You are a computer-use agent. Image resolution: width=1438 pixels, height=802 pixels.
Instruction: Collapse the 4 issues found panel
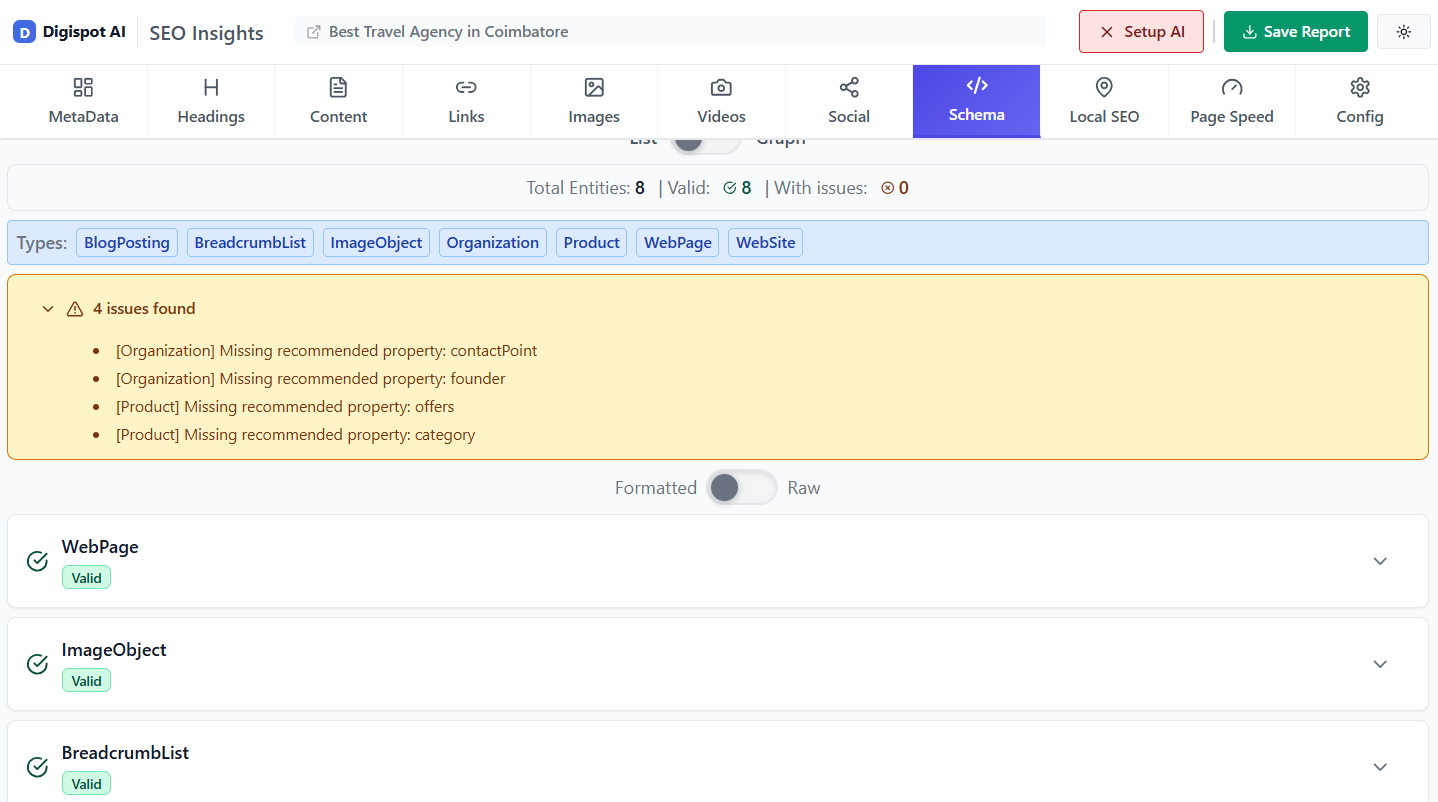point(47,308)
